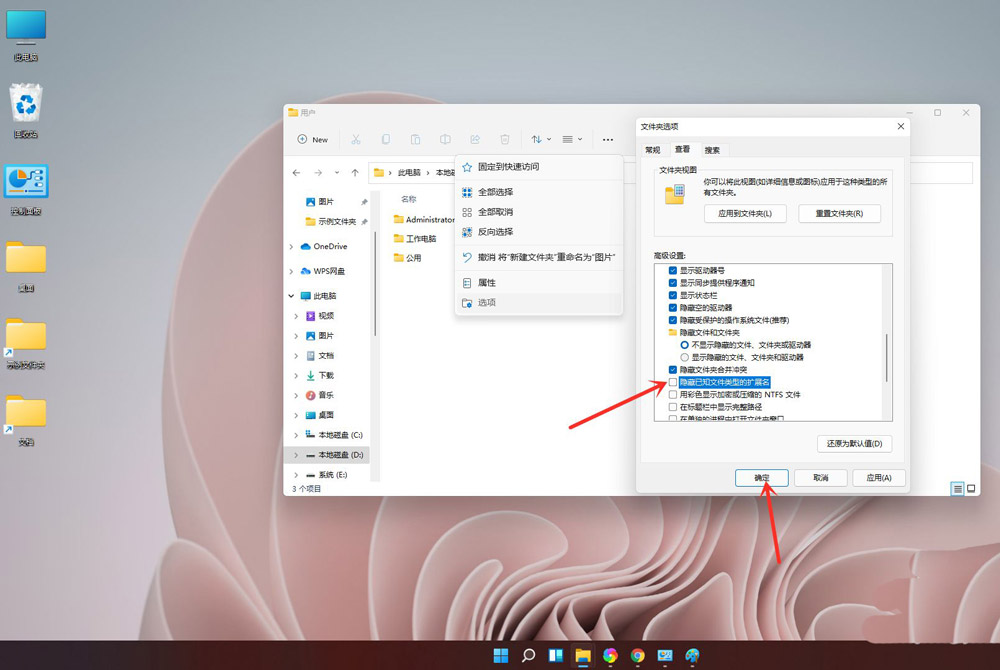Open the Recycle Bin on the desktop

24,100
